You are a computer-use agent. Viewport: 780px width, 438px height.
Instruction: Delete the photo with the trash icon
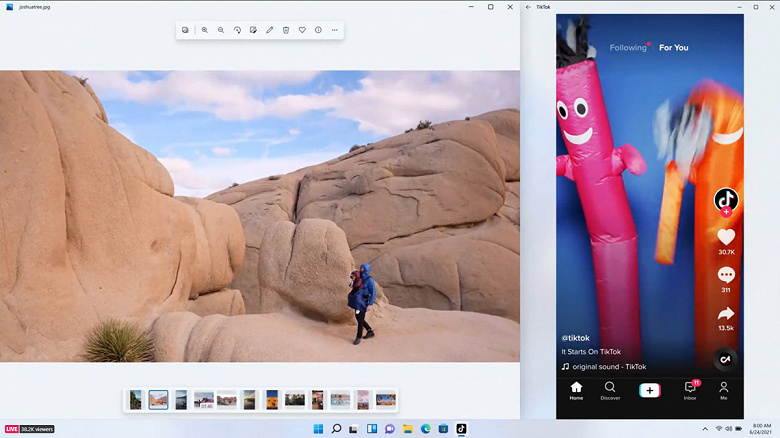pyautogui.click(x=286, y=31)
